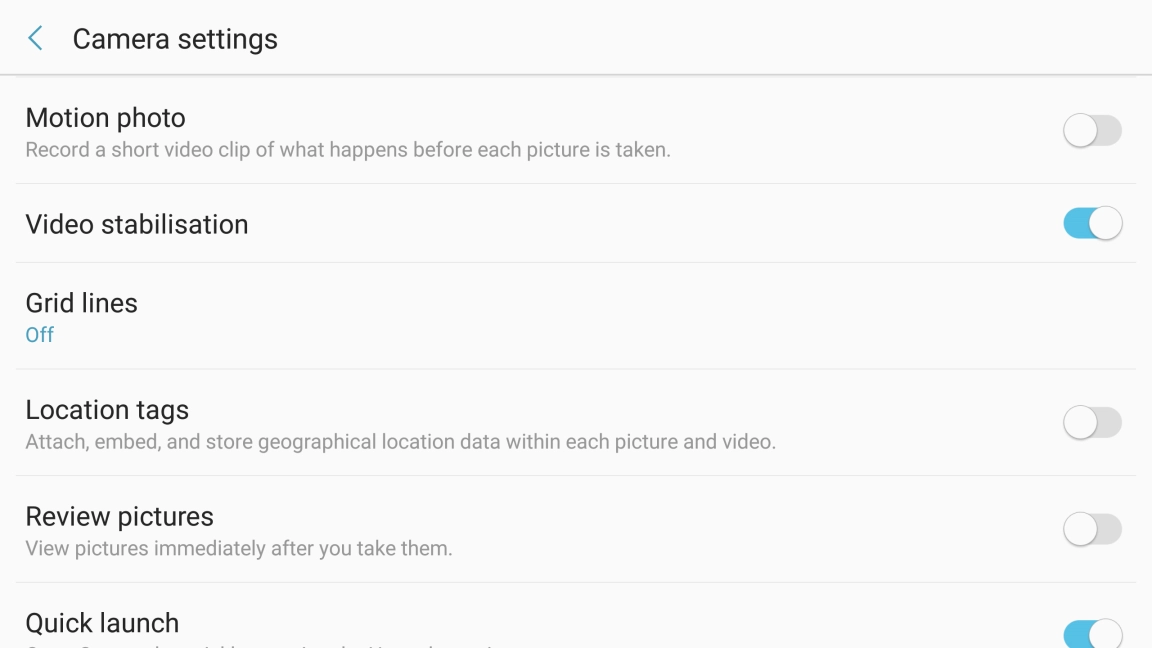Tap the Quick launch heading
Viewport: 1152px width, 648px height.
[x=102, y=623]
